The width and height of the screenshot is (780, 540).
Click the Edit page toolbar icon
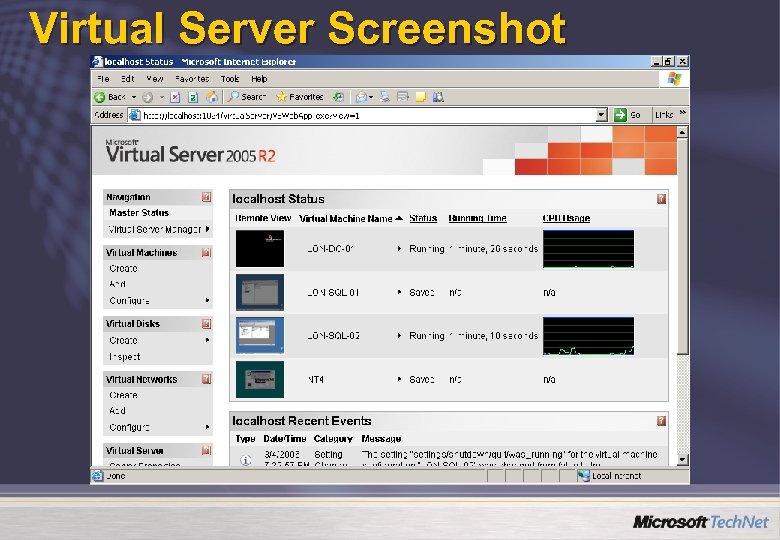tap(402, 97)
